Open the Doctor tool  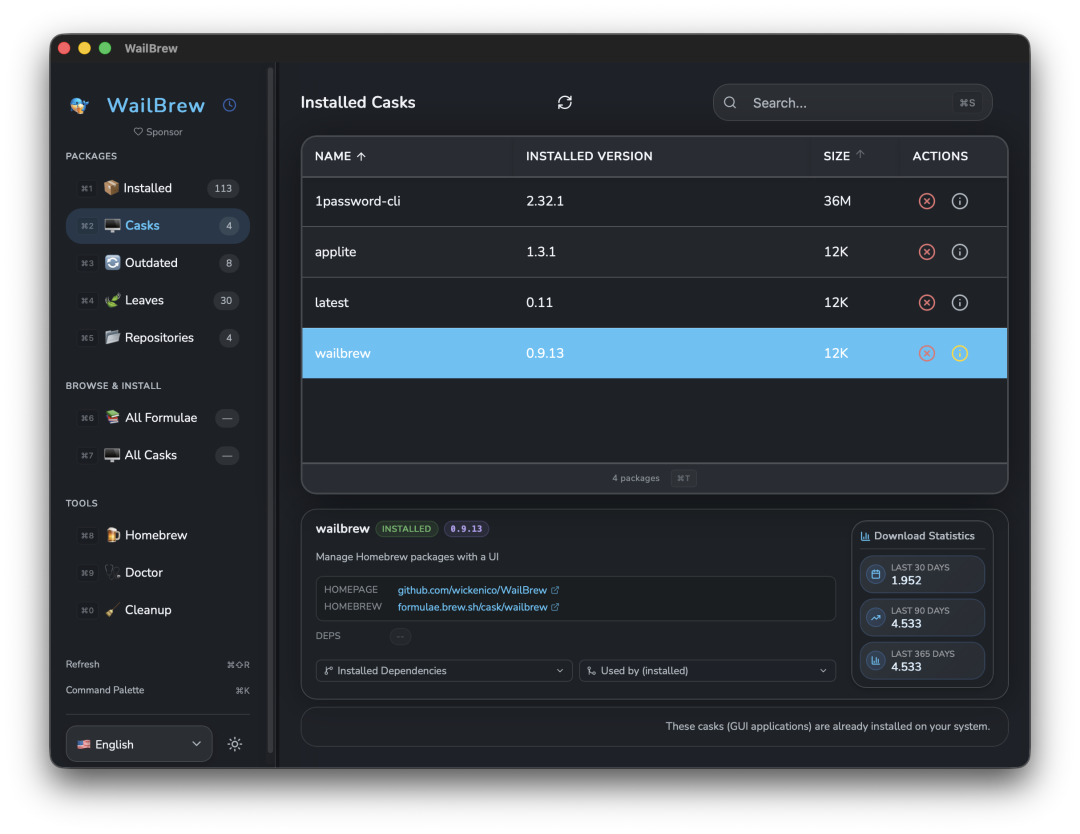158,572
